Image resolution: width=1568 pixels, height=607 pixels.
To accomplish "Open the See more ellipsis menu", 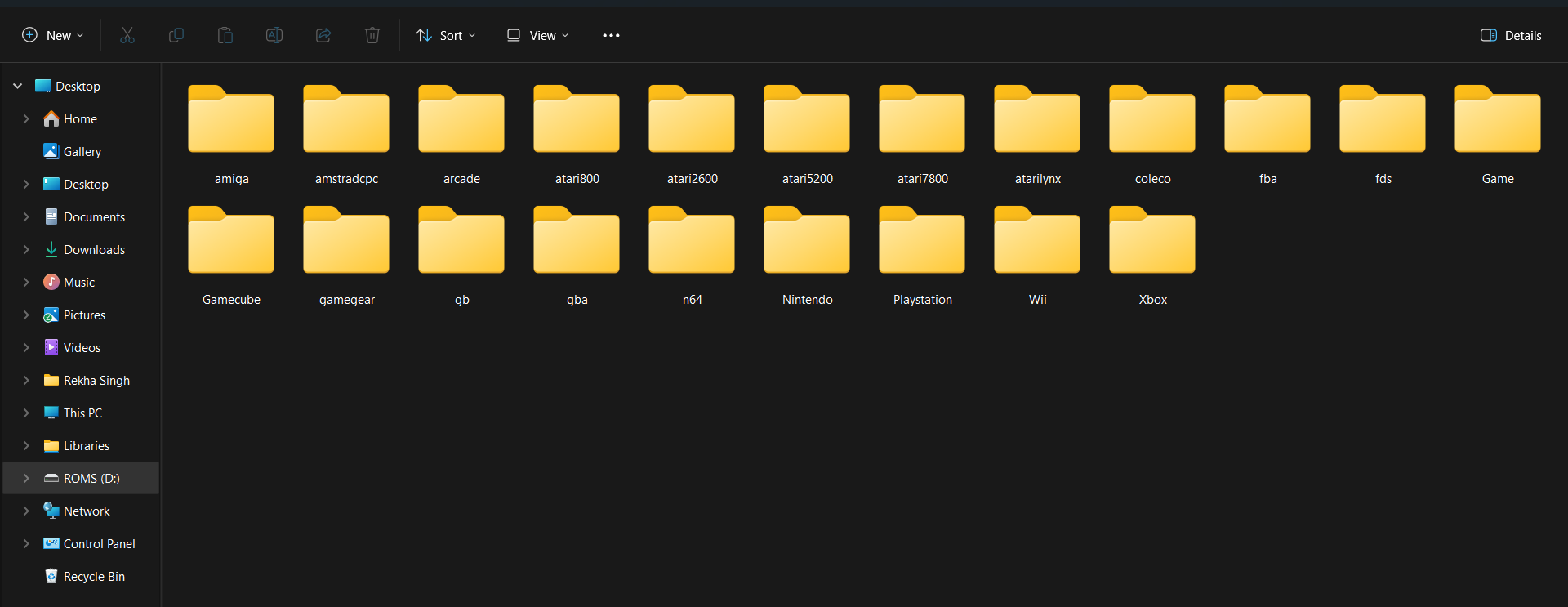I will click(x=611, y=35).
